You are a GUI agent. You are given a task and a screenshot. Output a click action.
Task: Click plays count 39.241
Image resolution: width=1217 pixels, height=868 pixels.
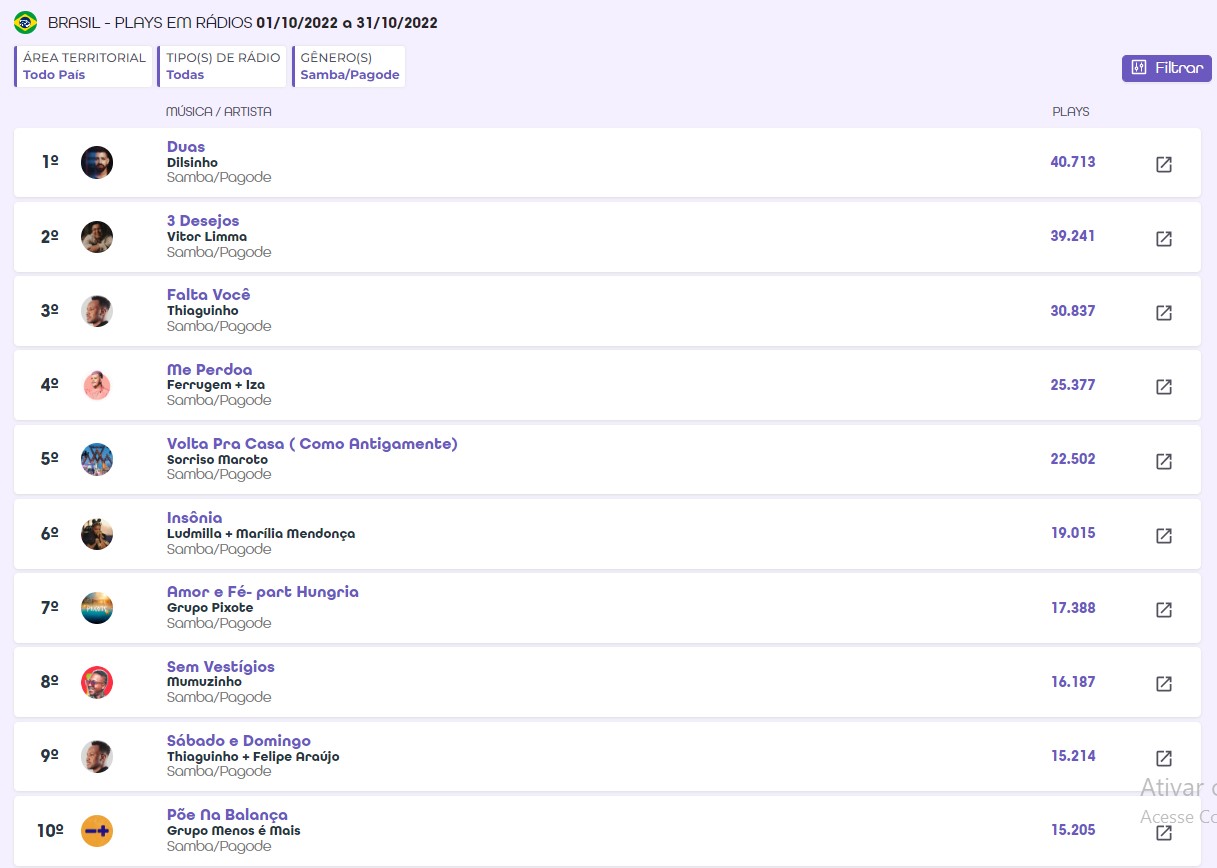coord(1073,236)
